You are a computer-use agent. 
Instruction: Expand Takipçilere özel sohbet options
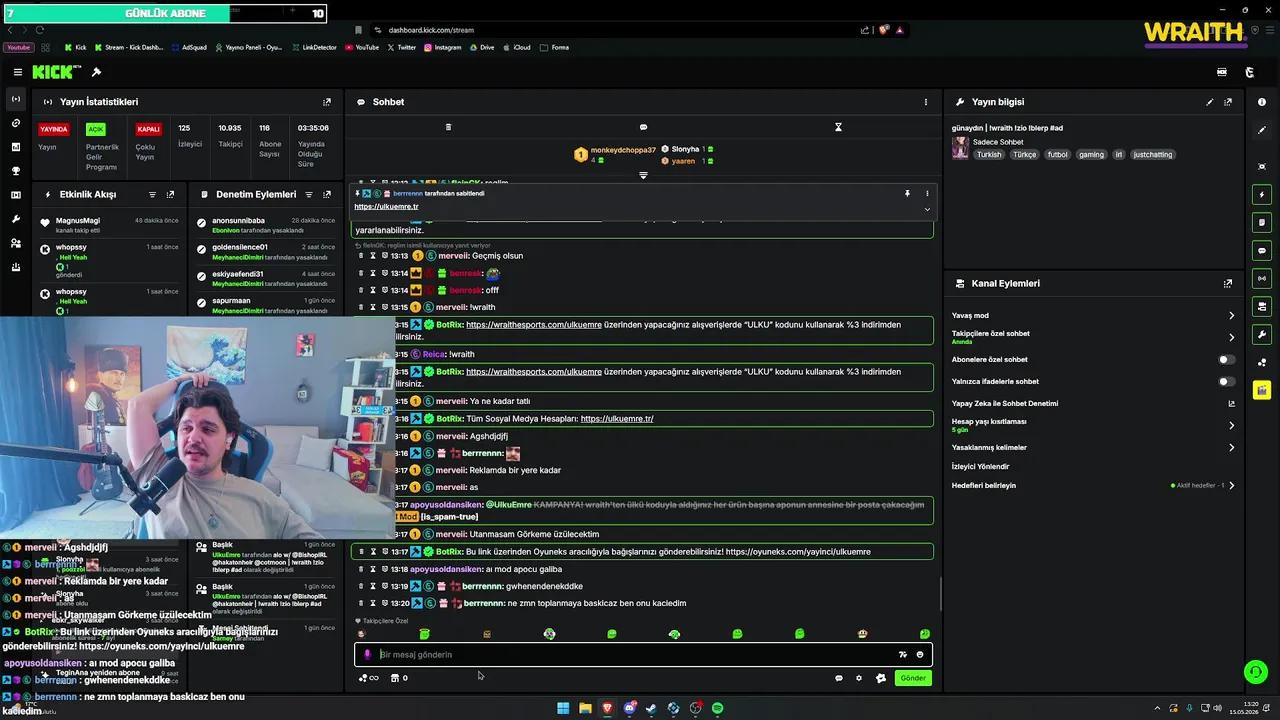click(1231, 338)
